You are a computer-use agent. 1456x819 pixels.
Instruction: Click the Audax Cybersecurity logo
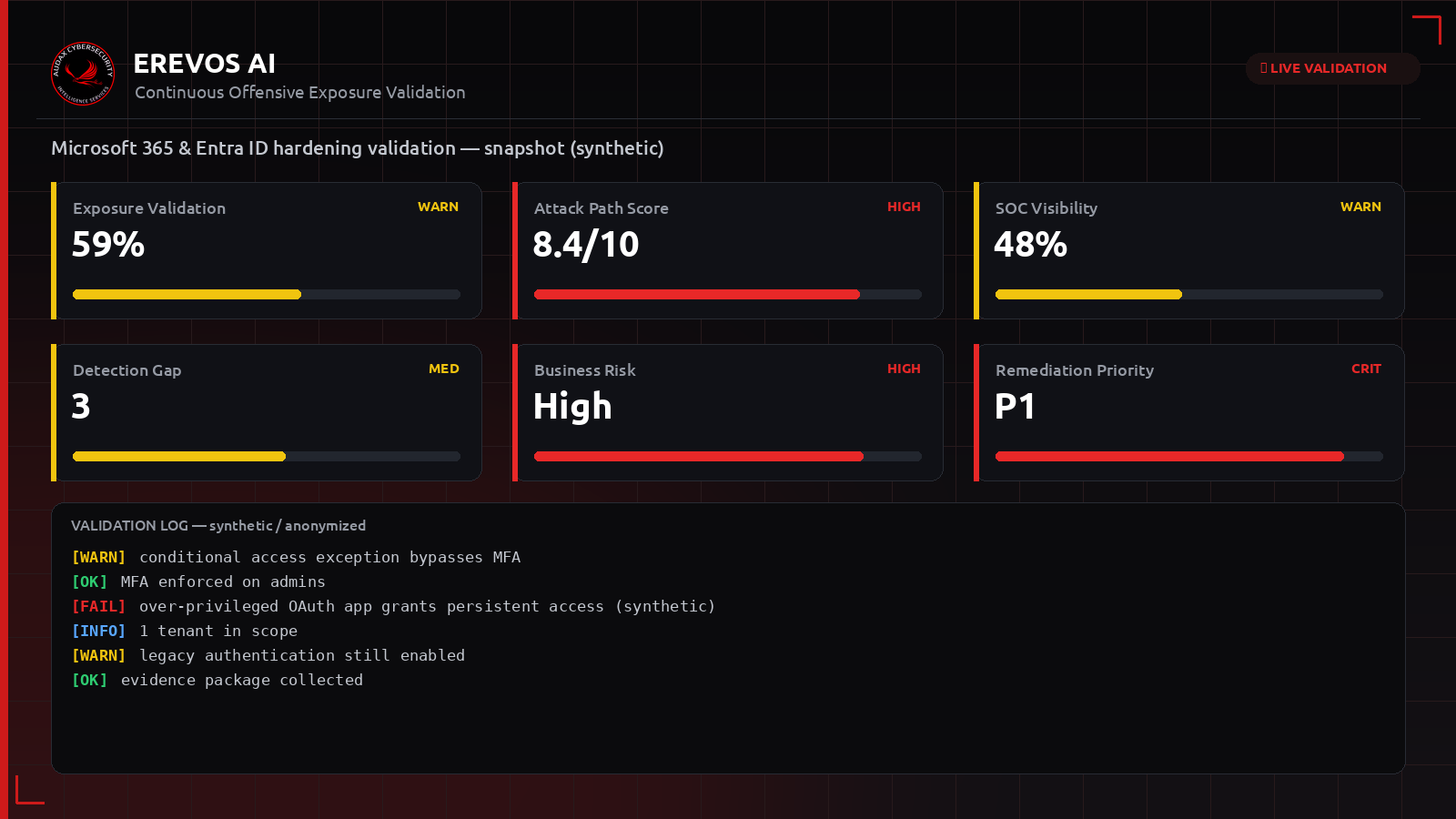click(x=83, y=74)
